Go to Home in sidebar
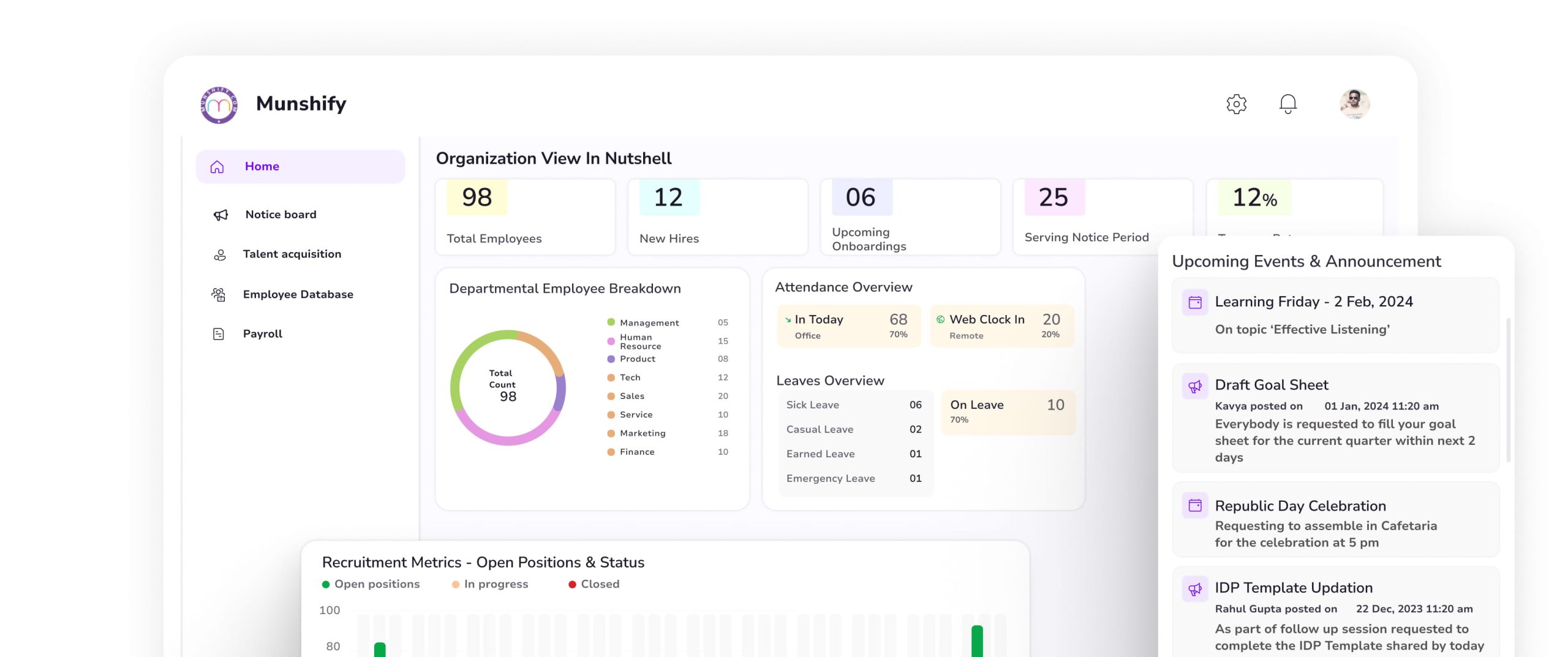The width and height of the screenshot is (1568, 657). coord(300,167)
